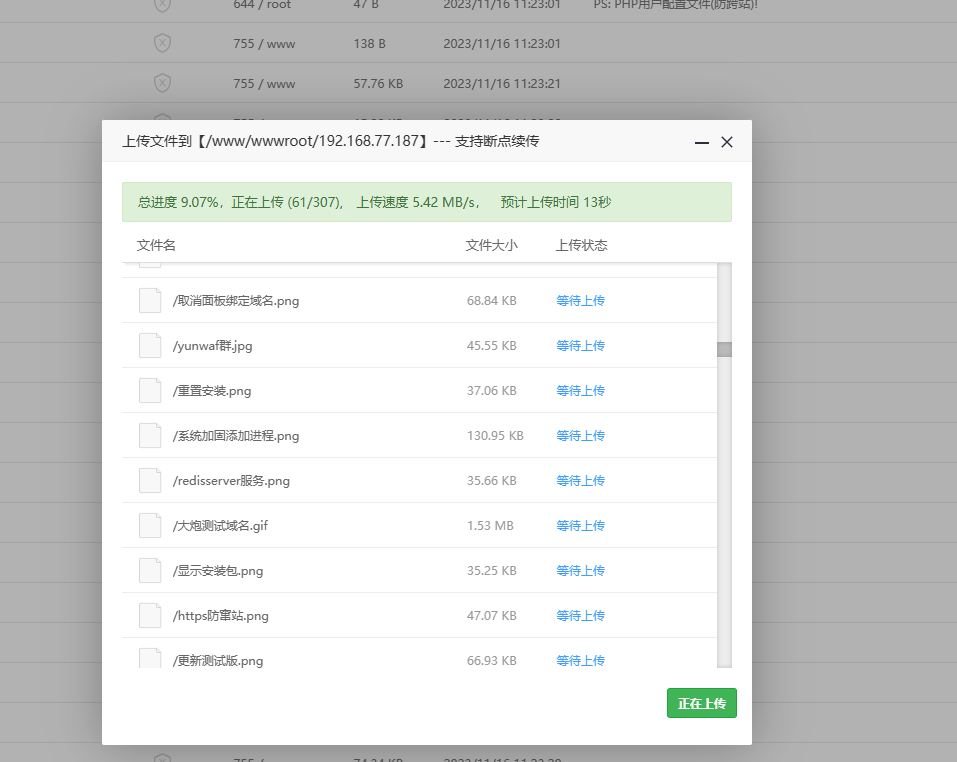Click the 47.07 KB size value
This screenshot has height=762, width=957.
[492, 616]
